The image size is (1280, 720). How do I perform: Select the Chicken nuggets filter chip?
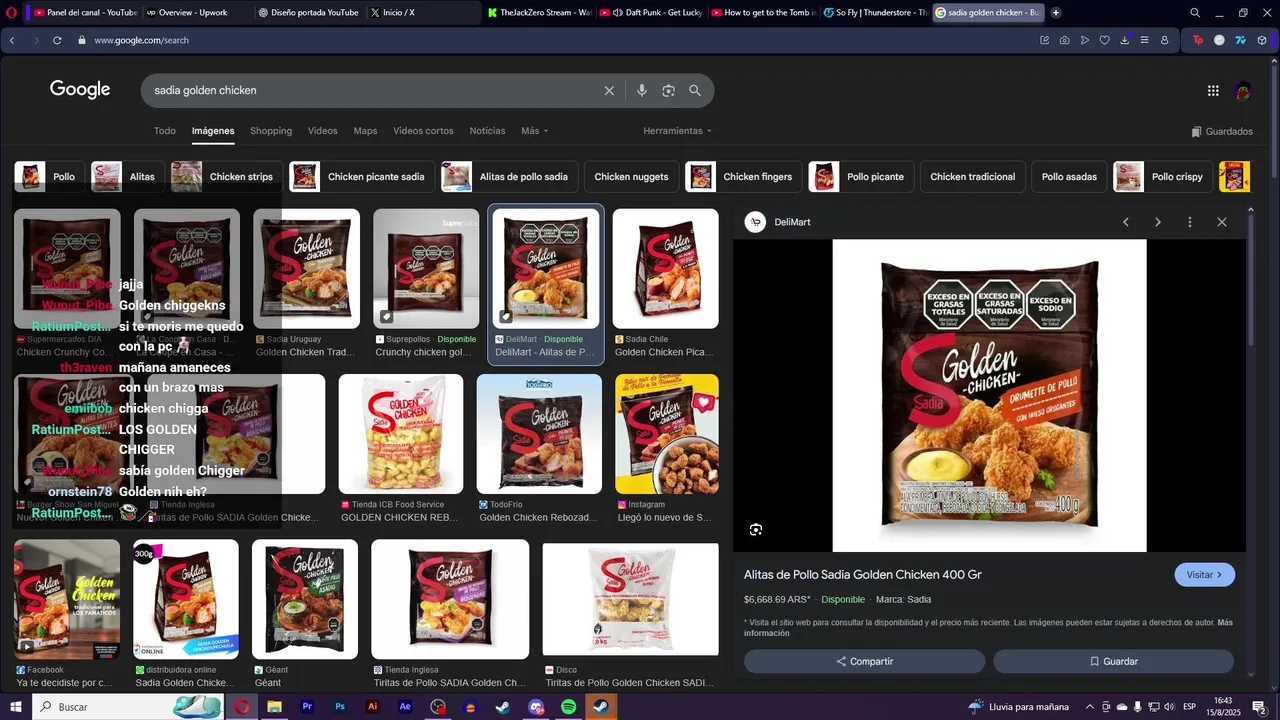coord(631,177)
